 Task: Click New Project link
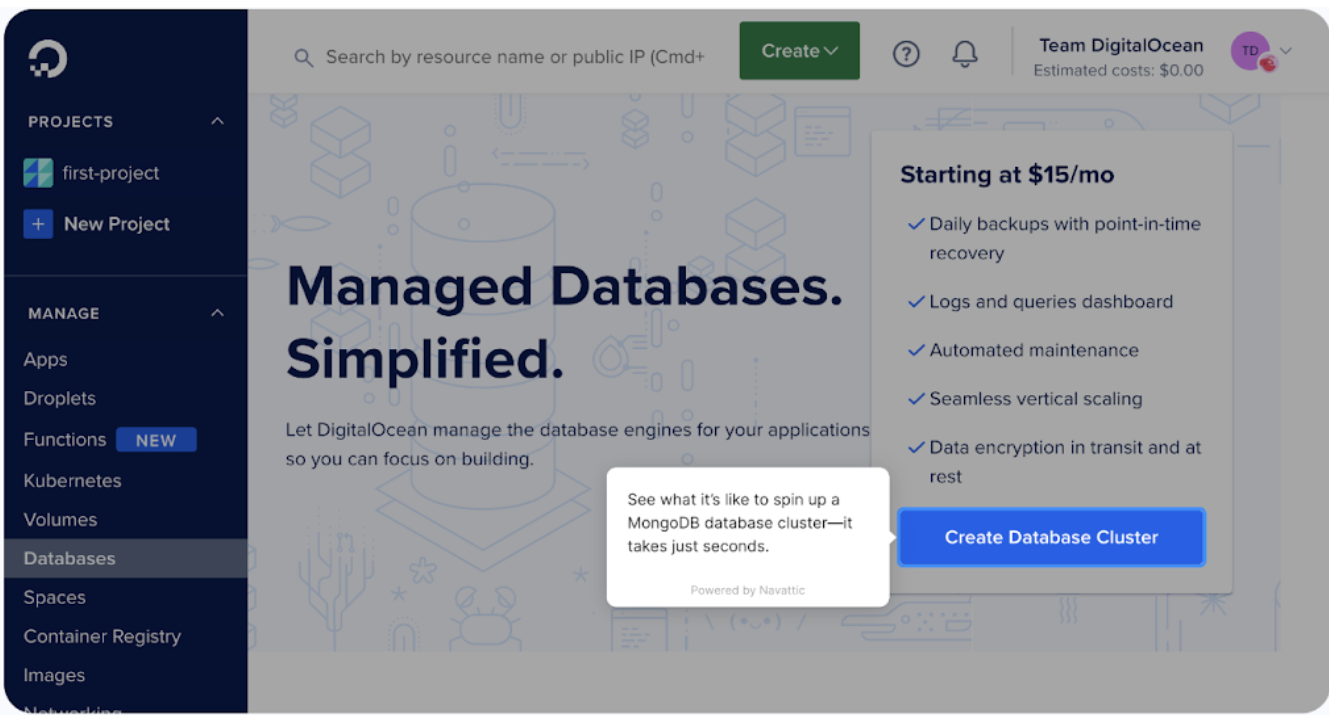click(x=117, y=224)
